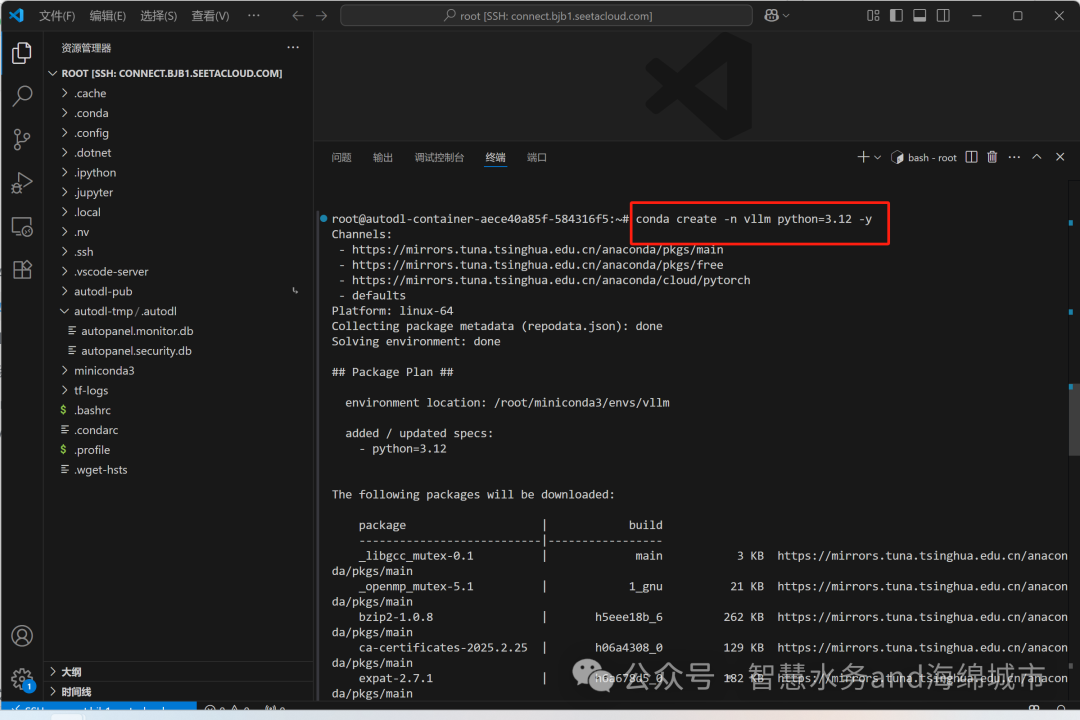Image resolution: width=1080 pixels, height=720 pixels.
Task: Open the Source Control view
Action: 22,140
